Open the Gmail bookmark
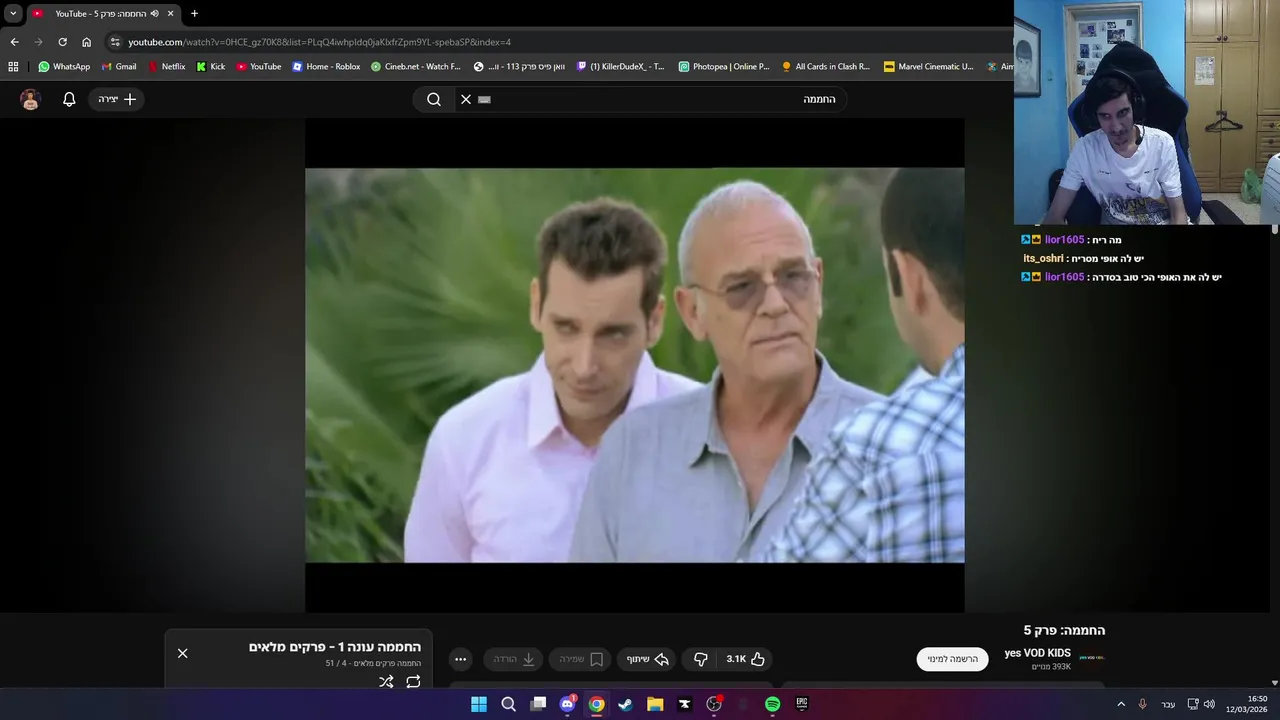Screen dimensions: 1280x720 point(119,67)
